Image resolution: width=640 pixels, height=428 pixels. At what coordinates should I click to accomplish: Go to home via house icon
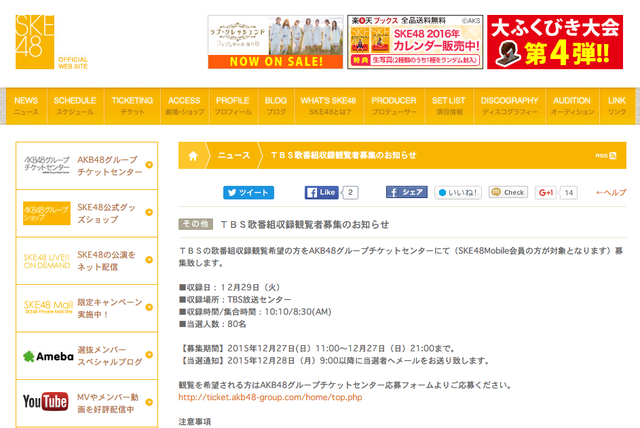click(193, 155)
